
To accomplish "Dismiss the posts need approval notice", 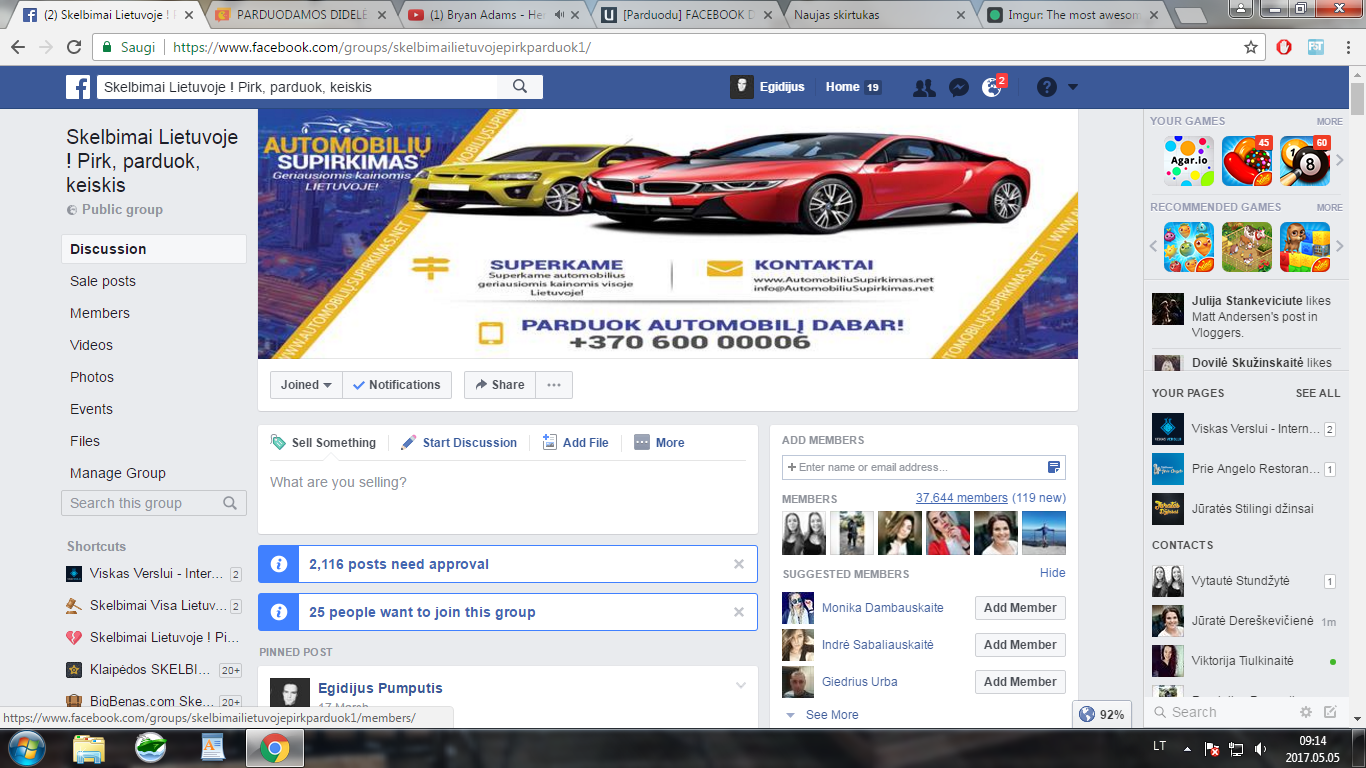I will point(739,564).
